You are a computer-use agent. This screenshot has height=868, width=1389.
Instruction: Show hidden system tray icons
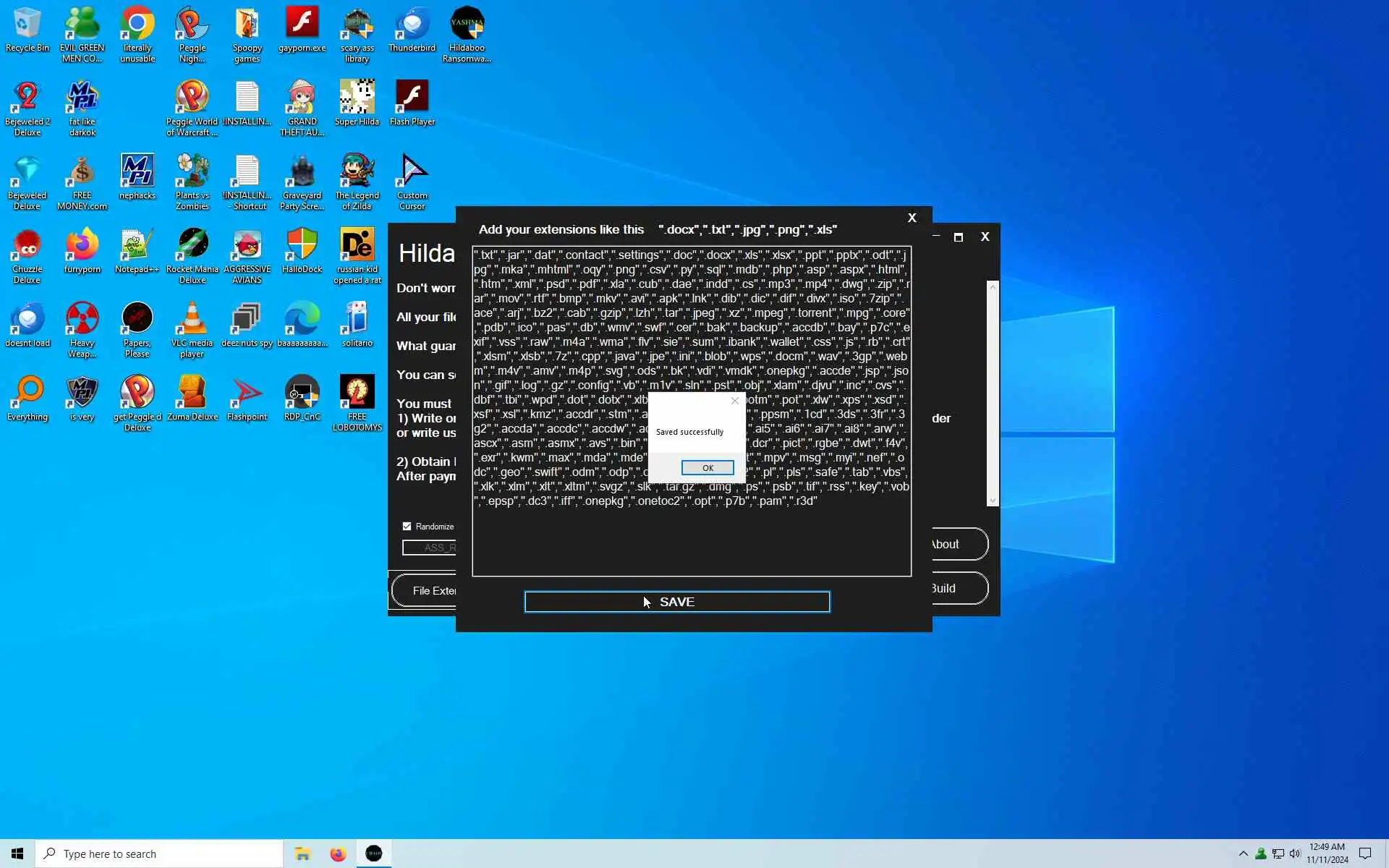[1243, 854]
